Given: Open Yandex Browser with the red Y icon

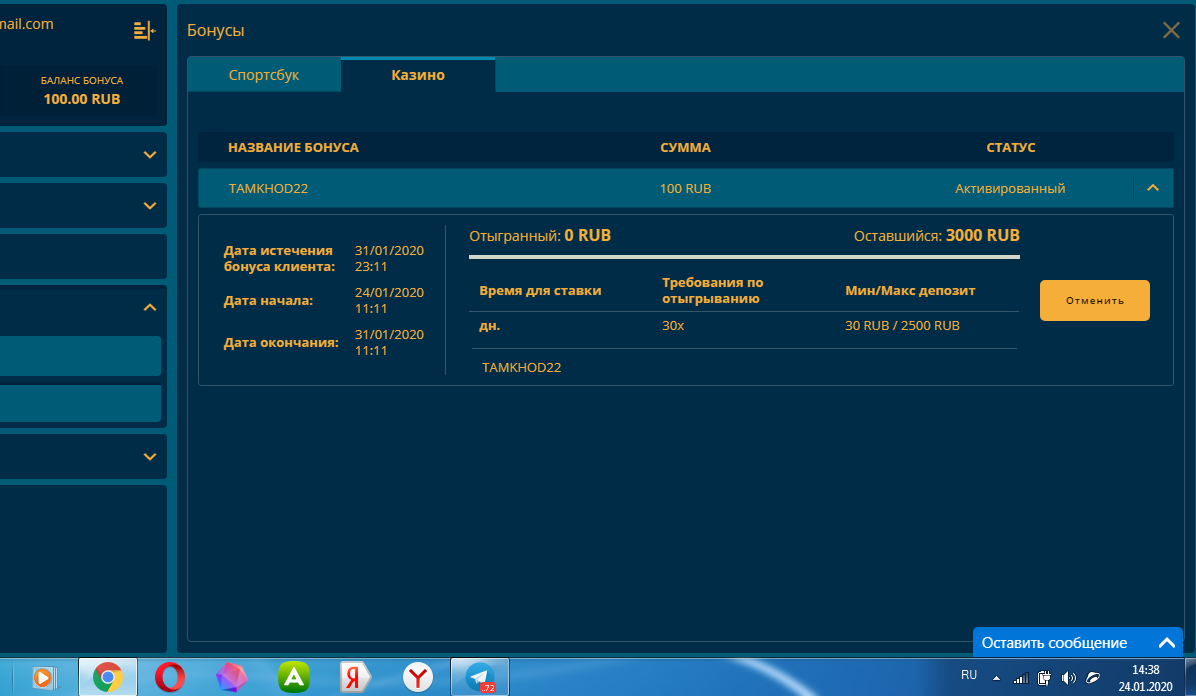Looking at the screenshot, I should click(x=418, y=677).
